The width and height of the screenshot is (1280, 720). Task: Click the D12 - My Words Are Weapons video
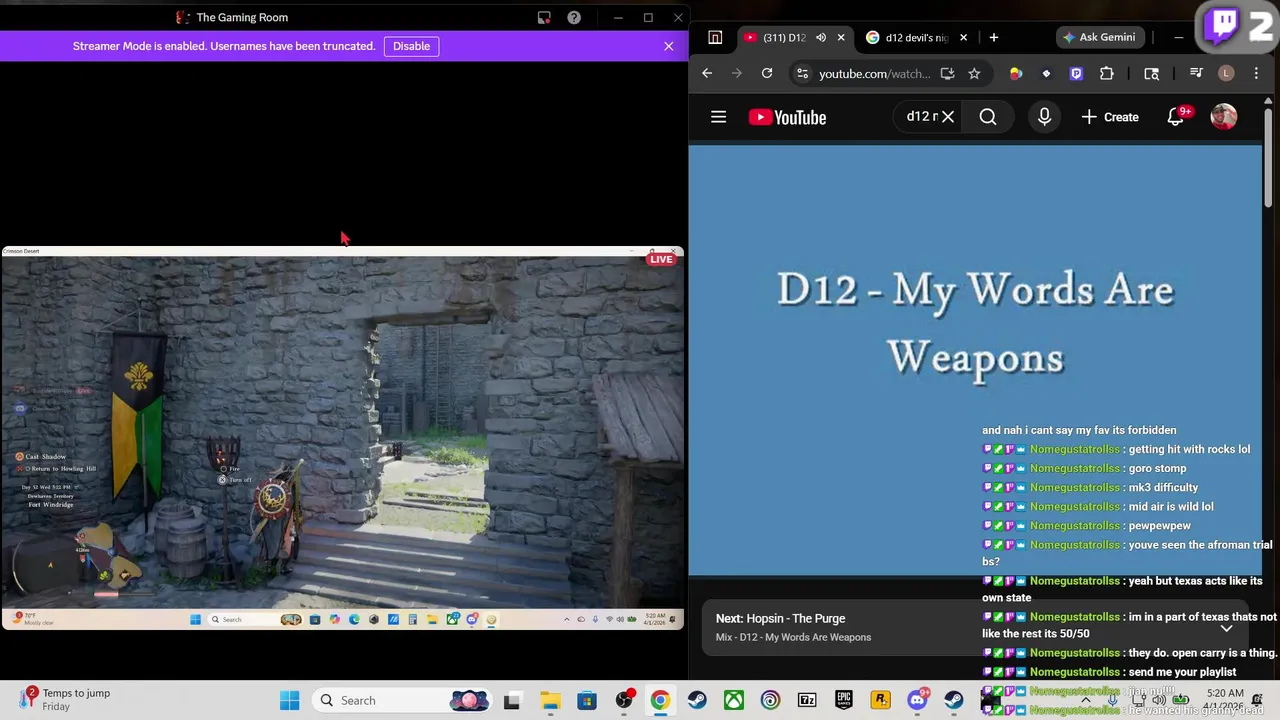click(x=975, y=360)
